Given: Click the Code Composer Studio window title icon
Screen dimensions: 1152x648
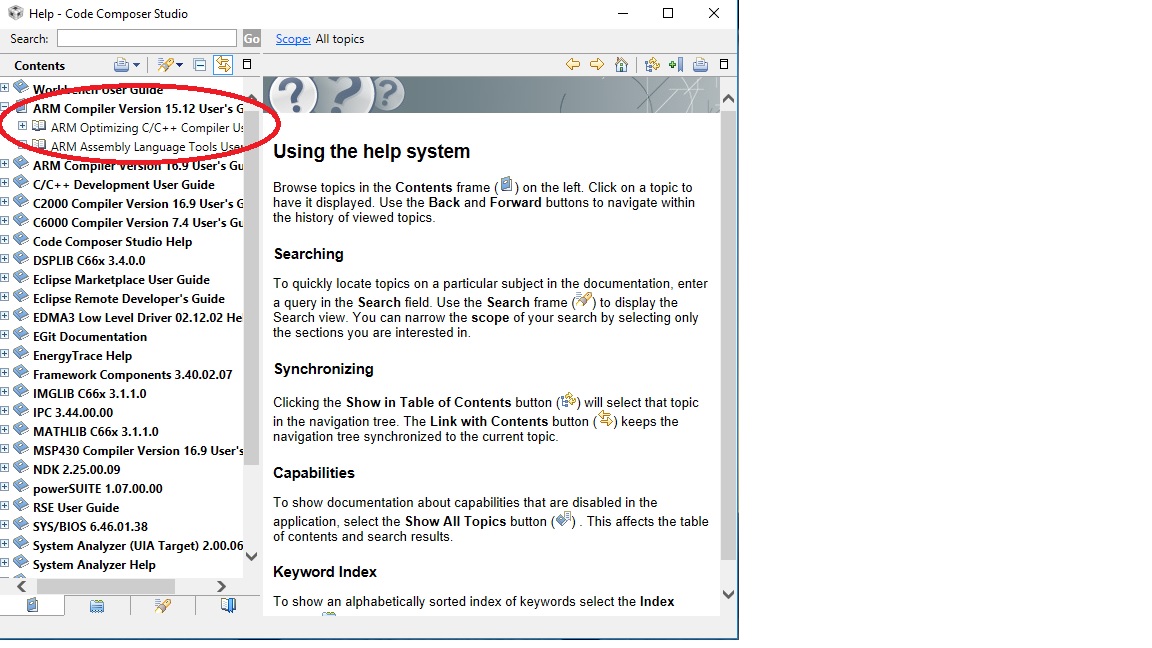Looking at the screenshot, I should click(x=15, y=12).
